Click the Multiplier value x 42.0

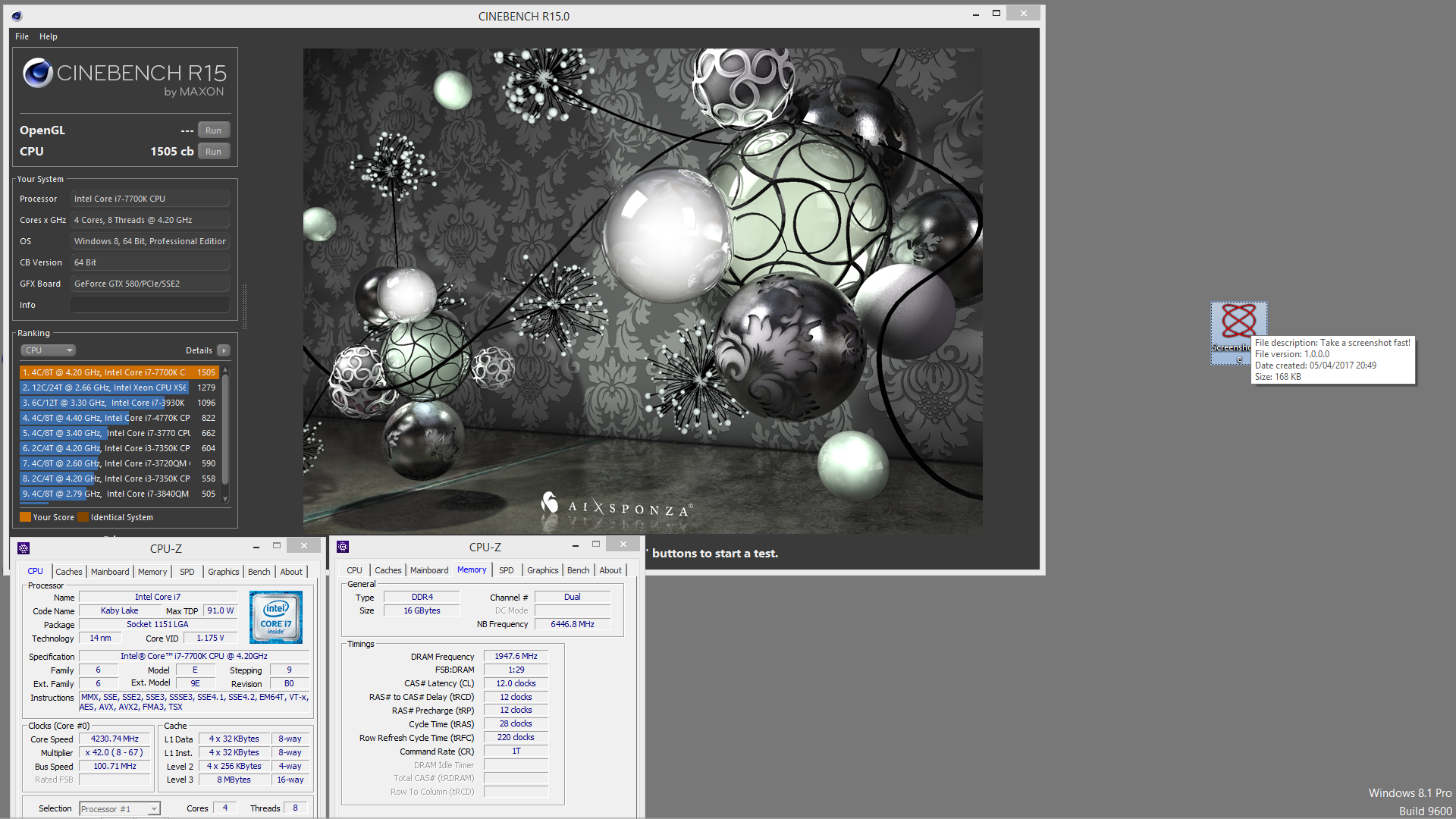[115, 752]
